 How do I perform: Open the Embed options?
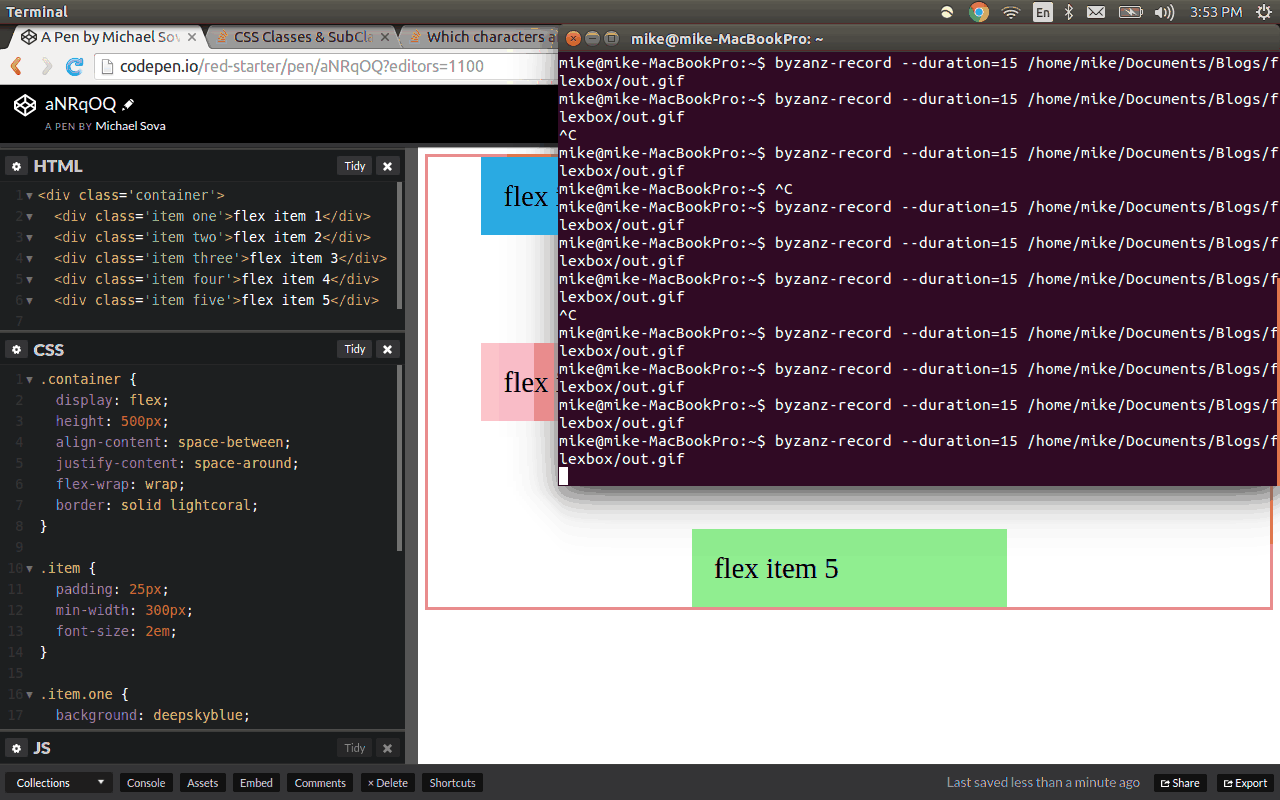coord(256,783)
